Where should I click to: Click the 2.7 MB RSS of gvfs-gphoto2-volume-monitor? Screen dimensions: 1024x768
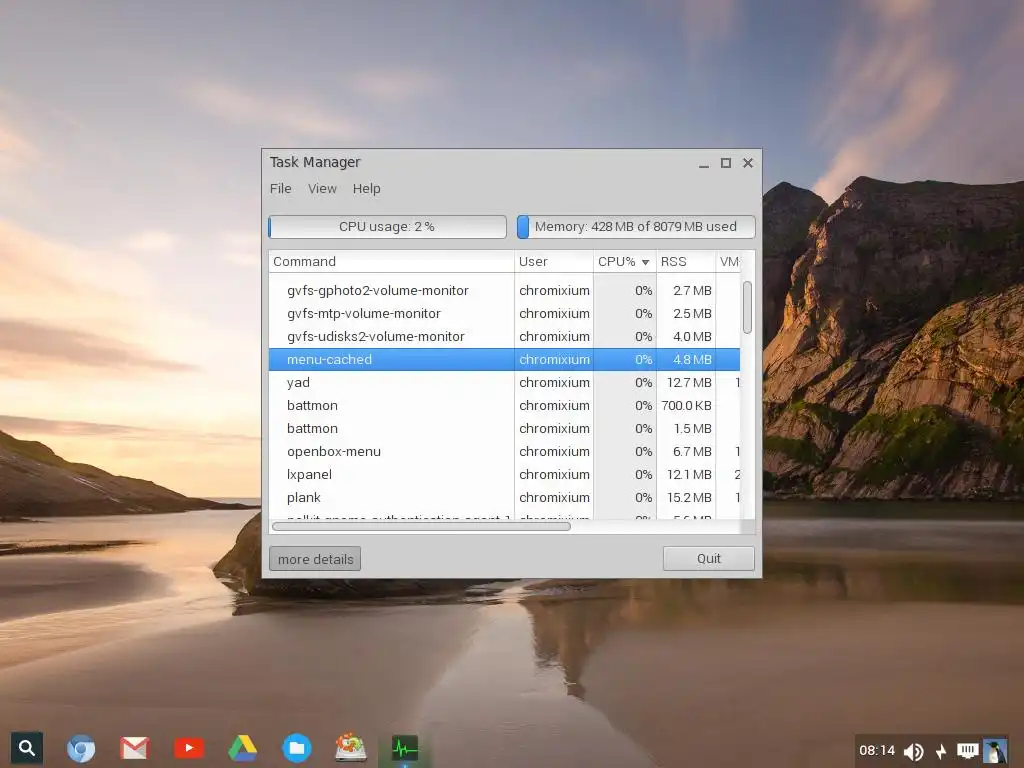point(692,291)
